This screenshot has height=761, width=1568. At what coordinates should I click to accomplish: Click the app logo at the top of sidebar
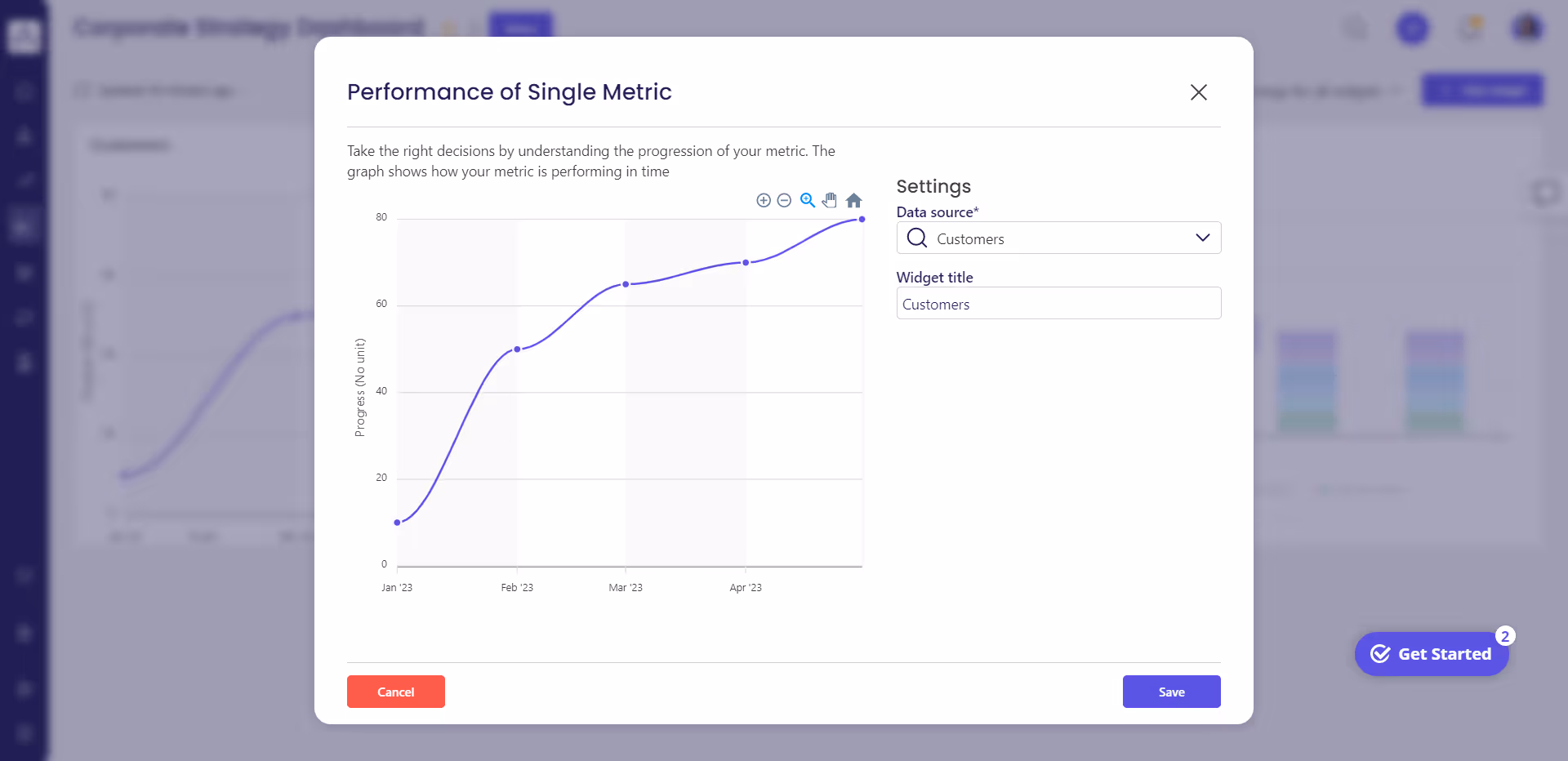pos(23,36)
